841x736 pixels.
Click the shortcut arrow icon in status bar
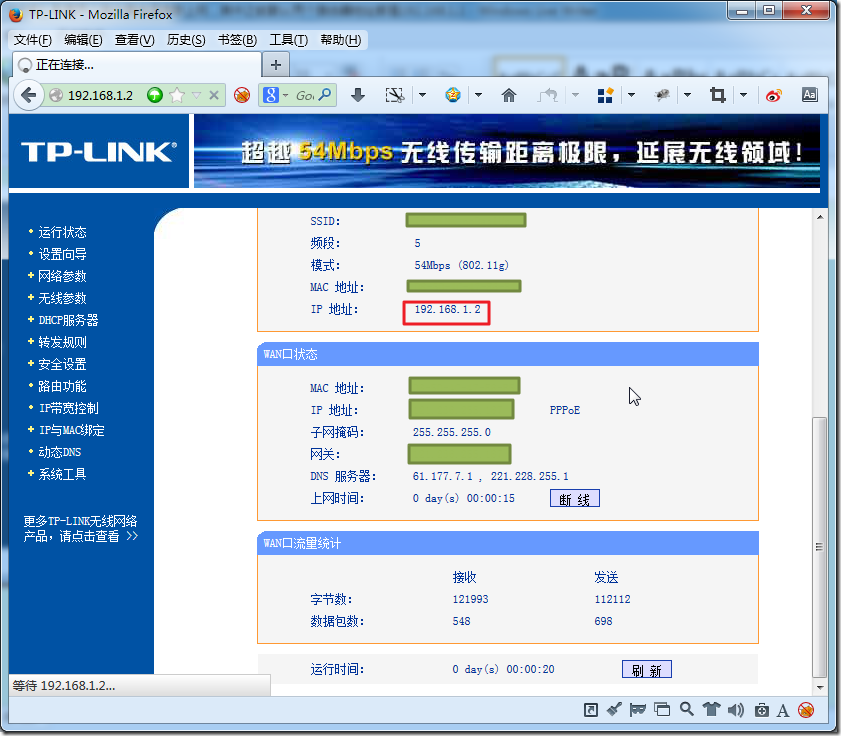pos(591,710)
